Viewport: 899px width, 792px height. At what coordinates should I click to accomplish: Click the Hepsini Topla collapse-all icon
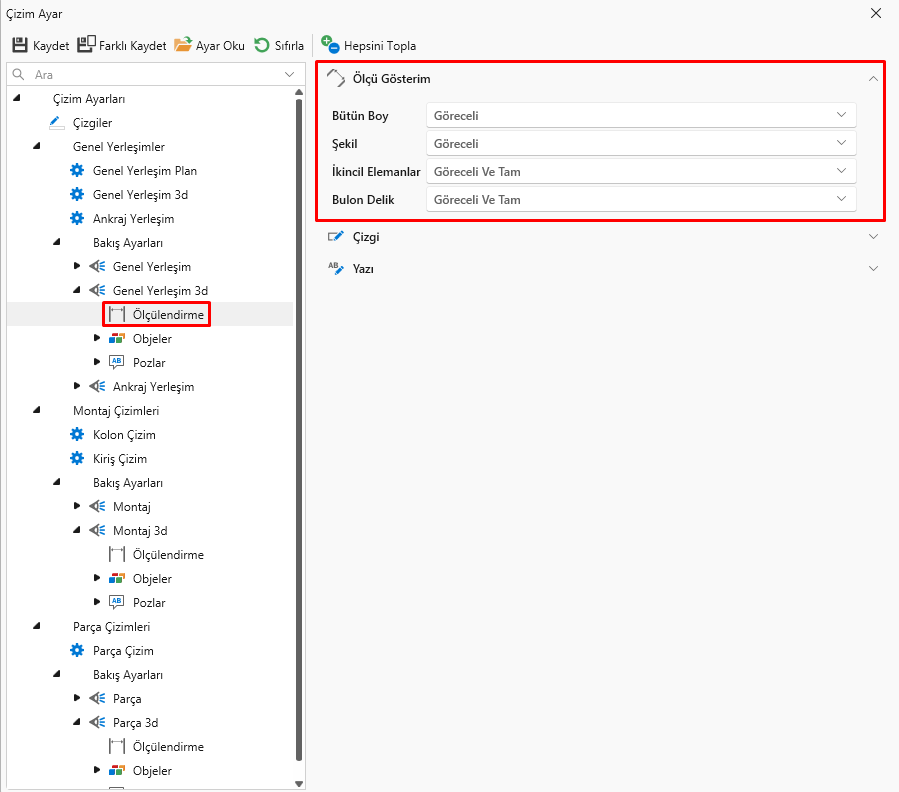click(x=330, y=45)
